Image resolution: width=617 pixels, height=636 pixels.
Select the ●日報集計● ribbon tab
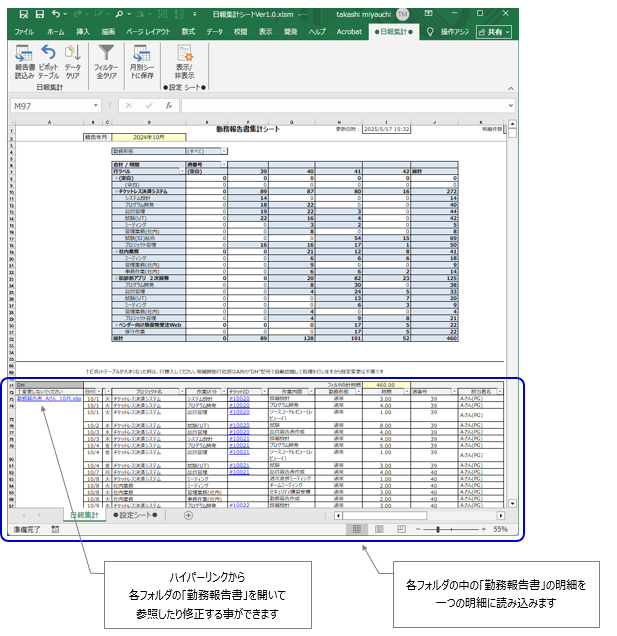(x=393, y=32)
